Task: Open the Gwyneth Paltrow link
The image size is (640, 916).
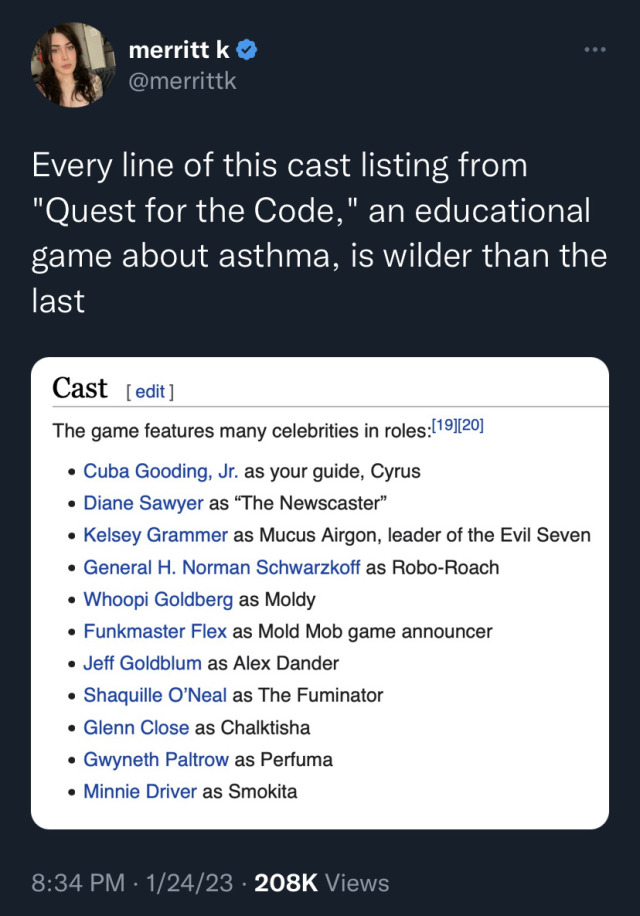Action: tap(156, 759)
